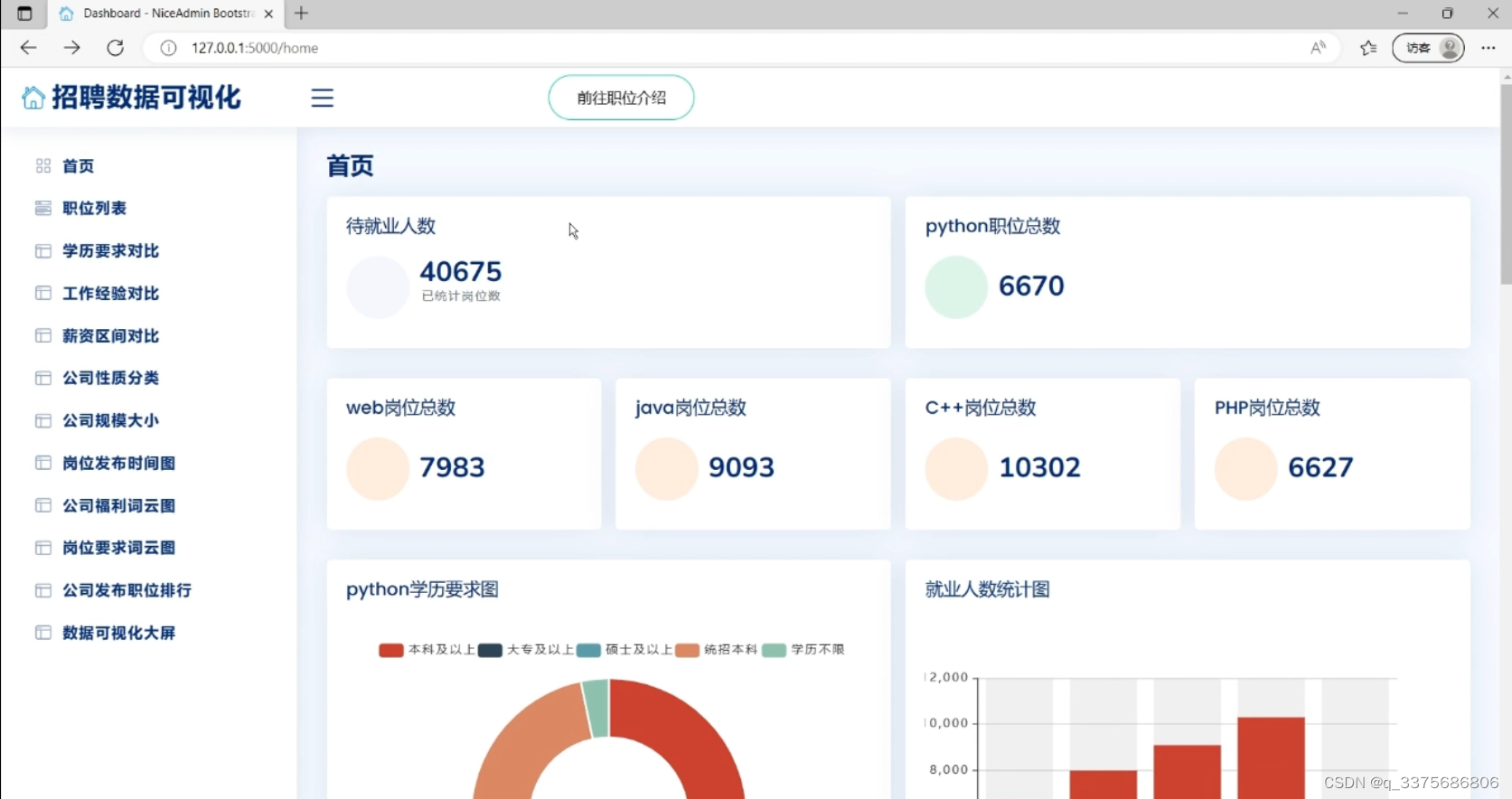The image size is (1512, 799).
Task: Toggle the sidebar hamburger menu icon
Action: tap(322, 98)
